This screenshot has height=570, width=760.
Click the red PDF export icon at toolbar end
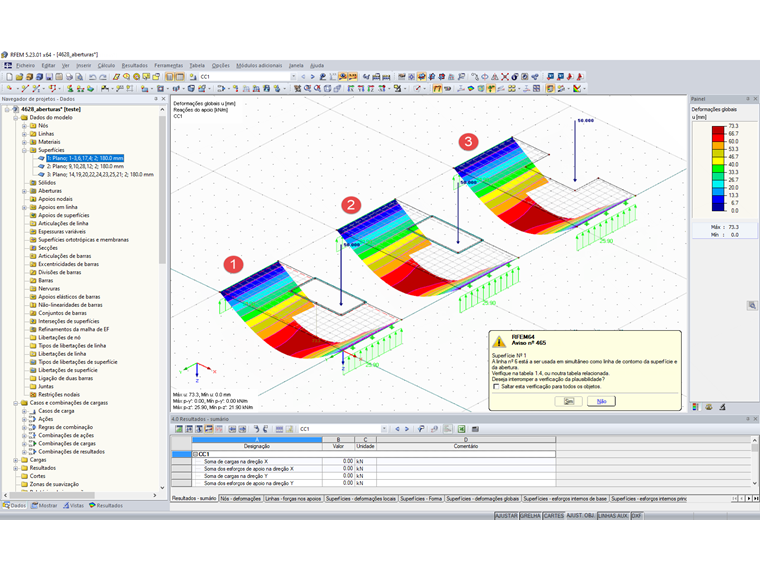click(x=580, y=77)
